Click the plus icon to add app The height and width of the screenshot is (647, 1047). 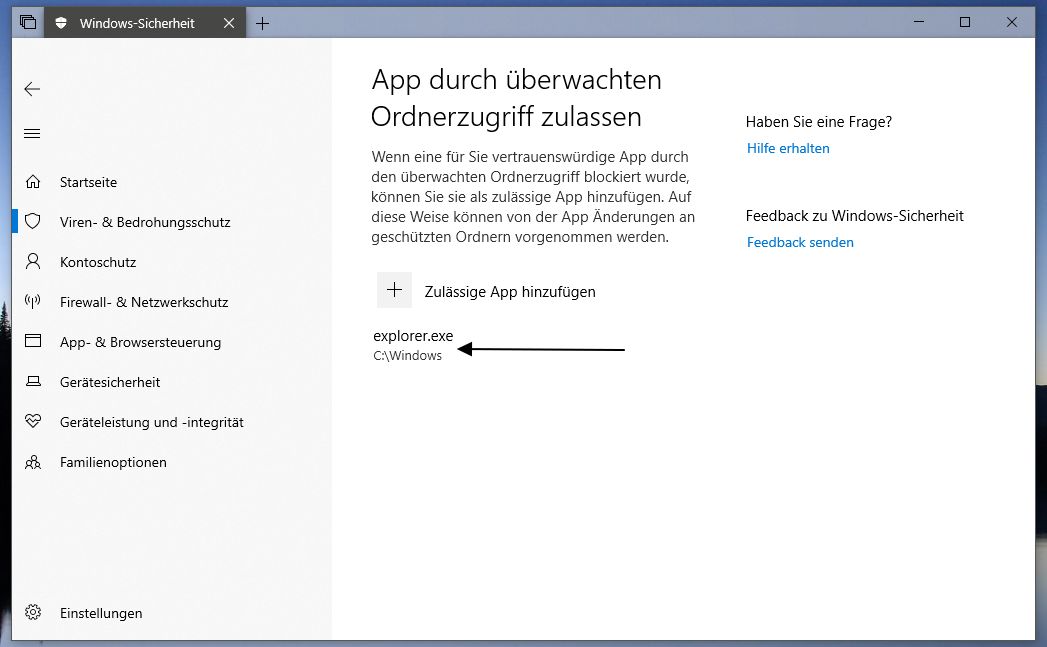click(x=395, y=290)
